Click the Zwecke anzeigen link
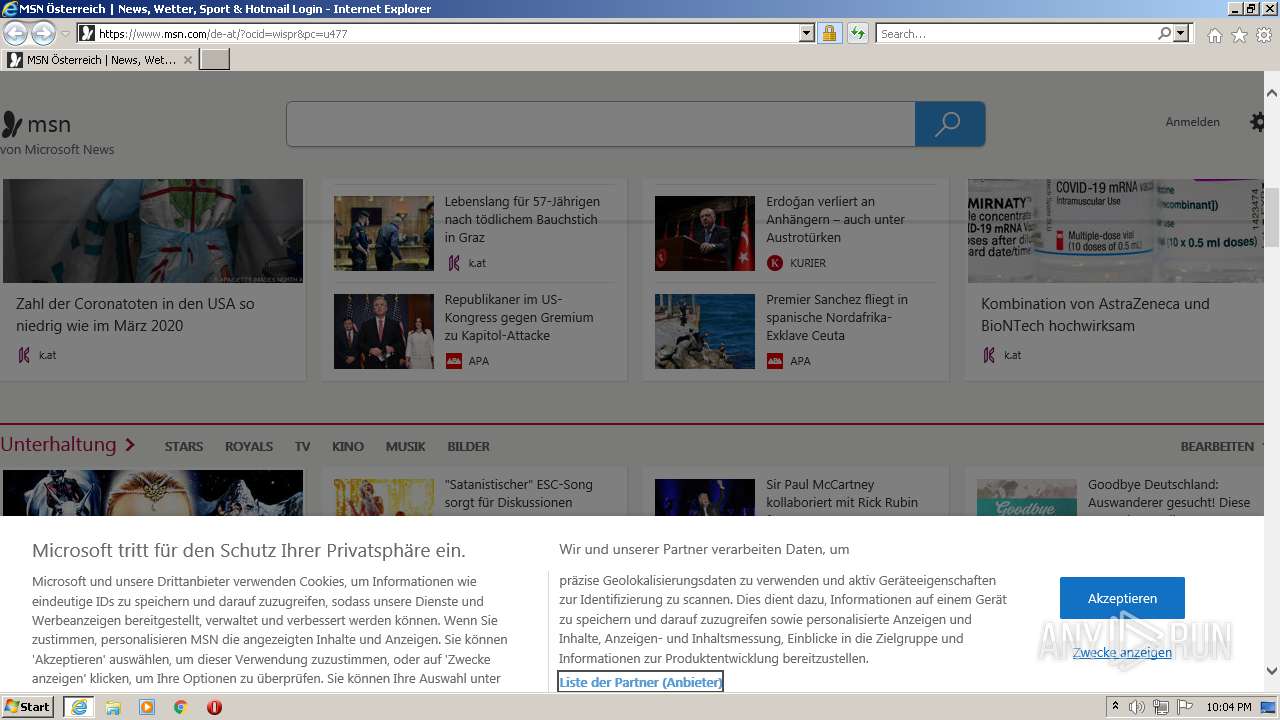Viewport: 1280px width, 720px height. pos(1122,652)
